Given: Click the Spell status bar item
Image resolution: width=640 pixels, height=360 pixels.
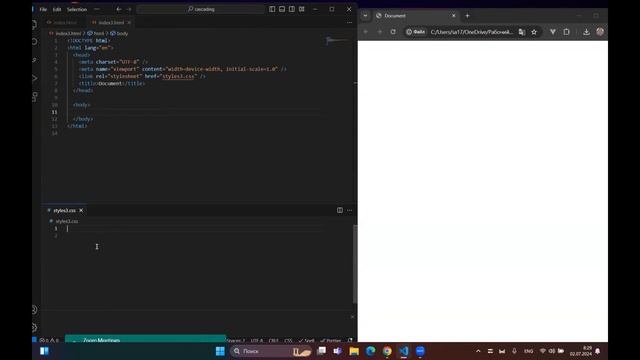Looking at the screenshot, I should click(x=307, y=340).
